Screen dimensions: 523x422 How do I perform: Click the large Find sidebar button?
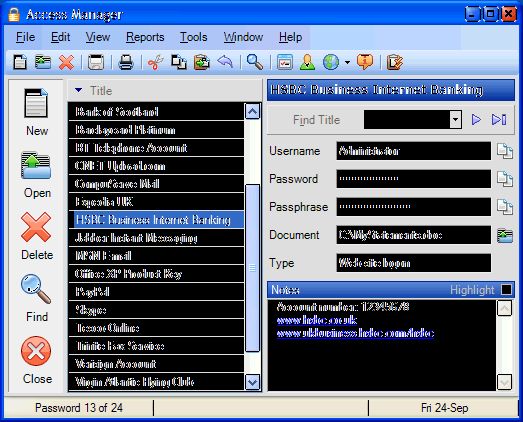(37, 298)
